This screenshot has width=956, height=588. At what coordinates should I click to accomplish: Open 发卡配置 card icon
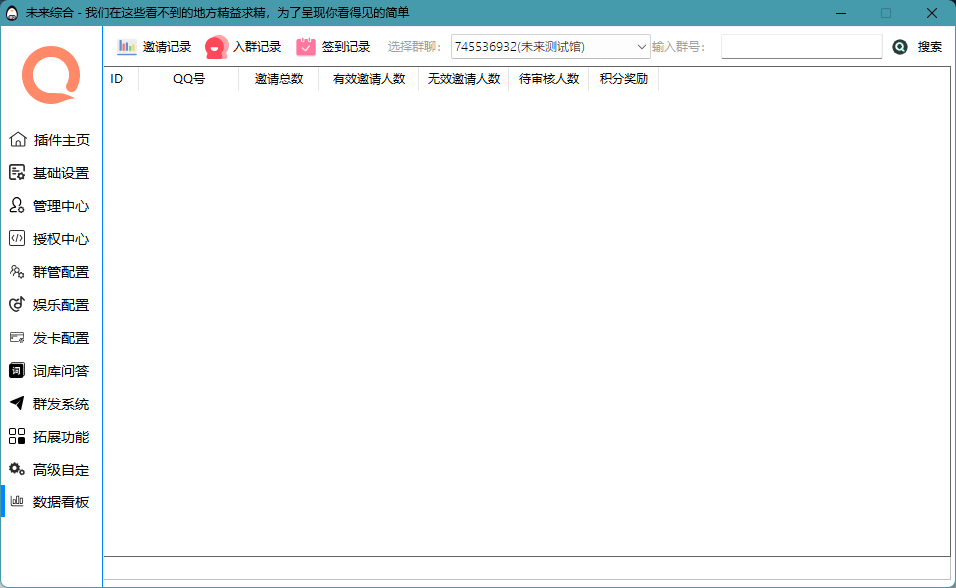[x=17, y=338]
